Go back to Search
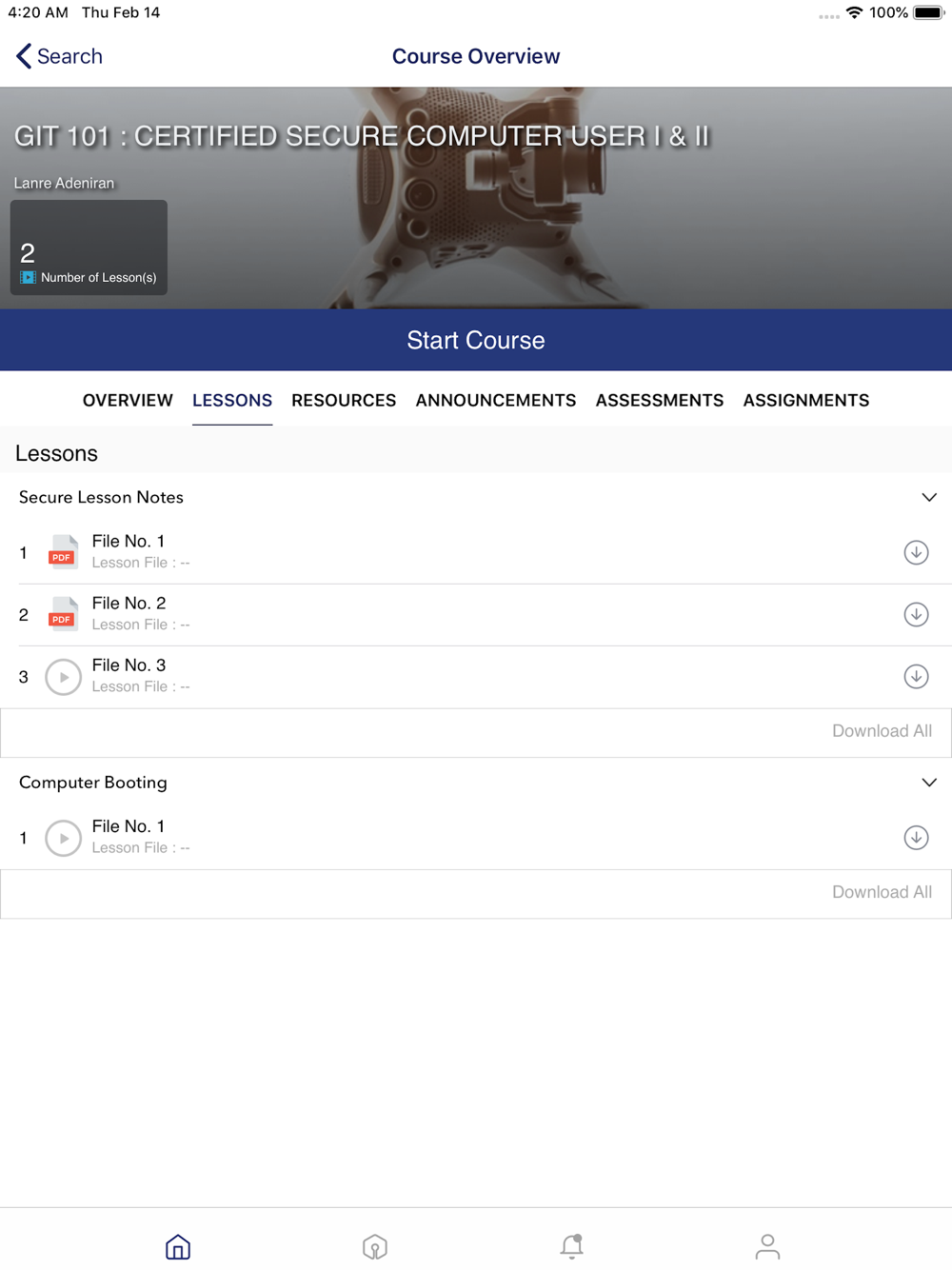This screenshot has height=1270, width=952. click(x=59, y=56)
